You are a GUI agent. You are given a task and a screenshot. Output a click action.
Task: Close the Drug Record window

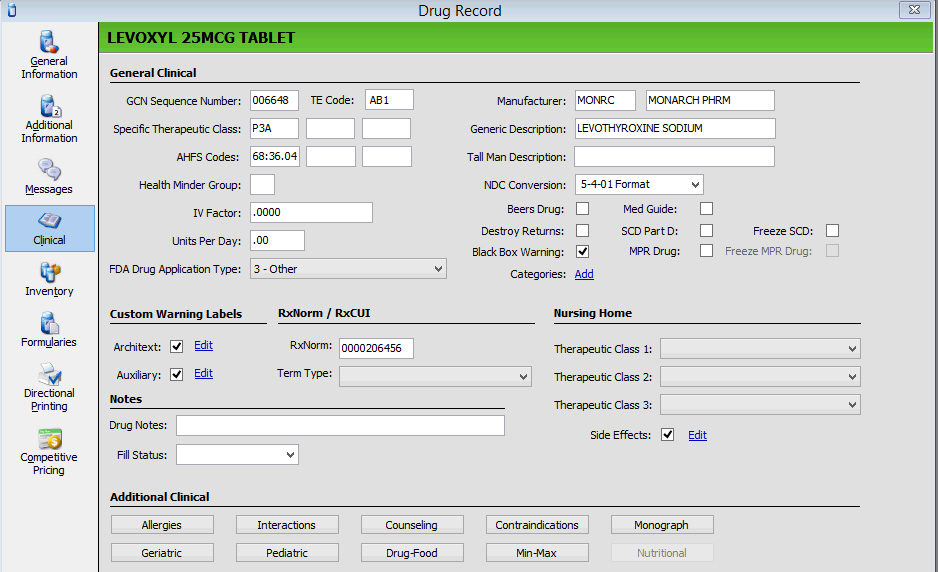914,10
